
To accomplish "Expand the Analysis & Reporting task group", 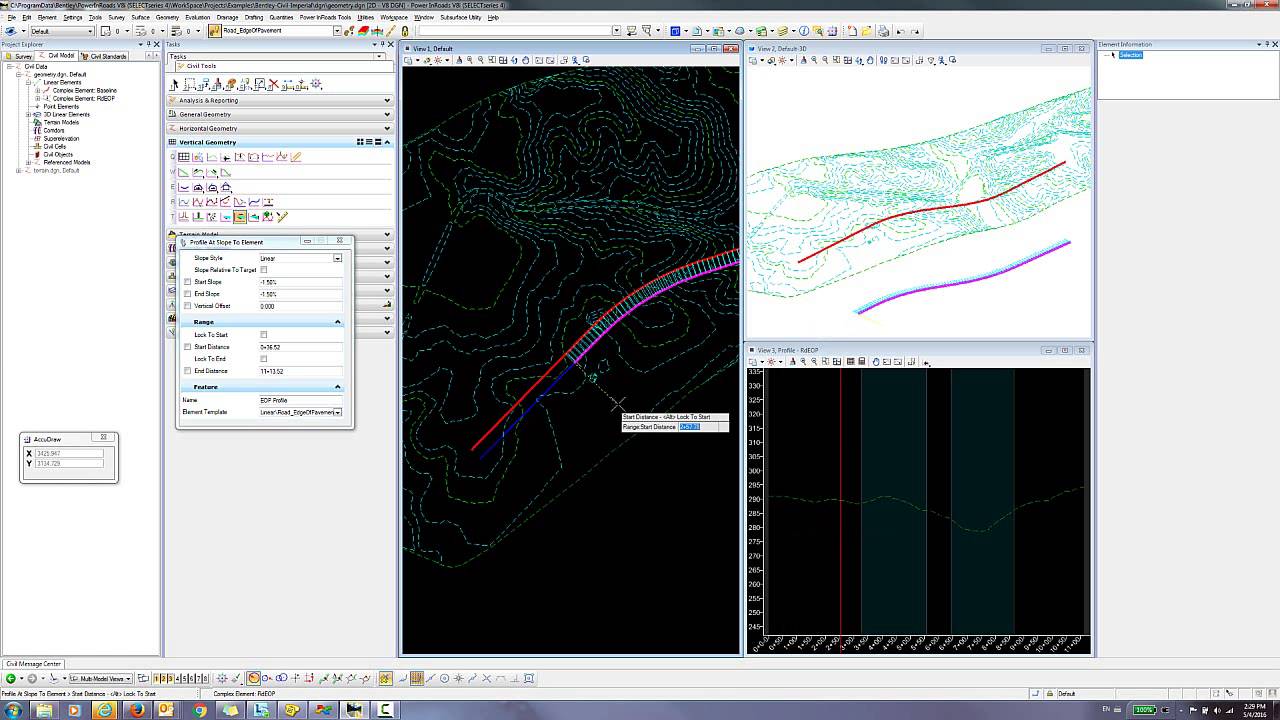I will [x=280, y=100].
